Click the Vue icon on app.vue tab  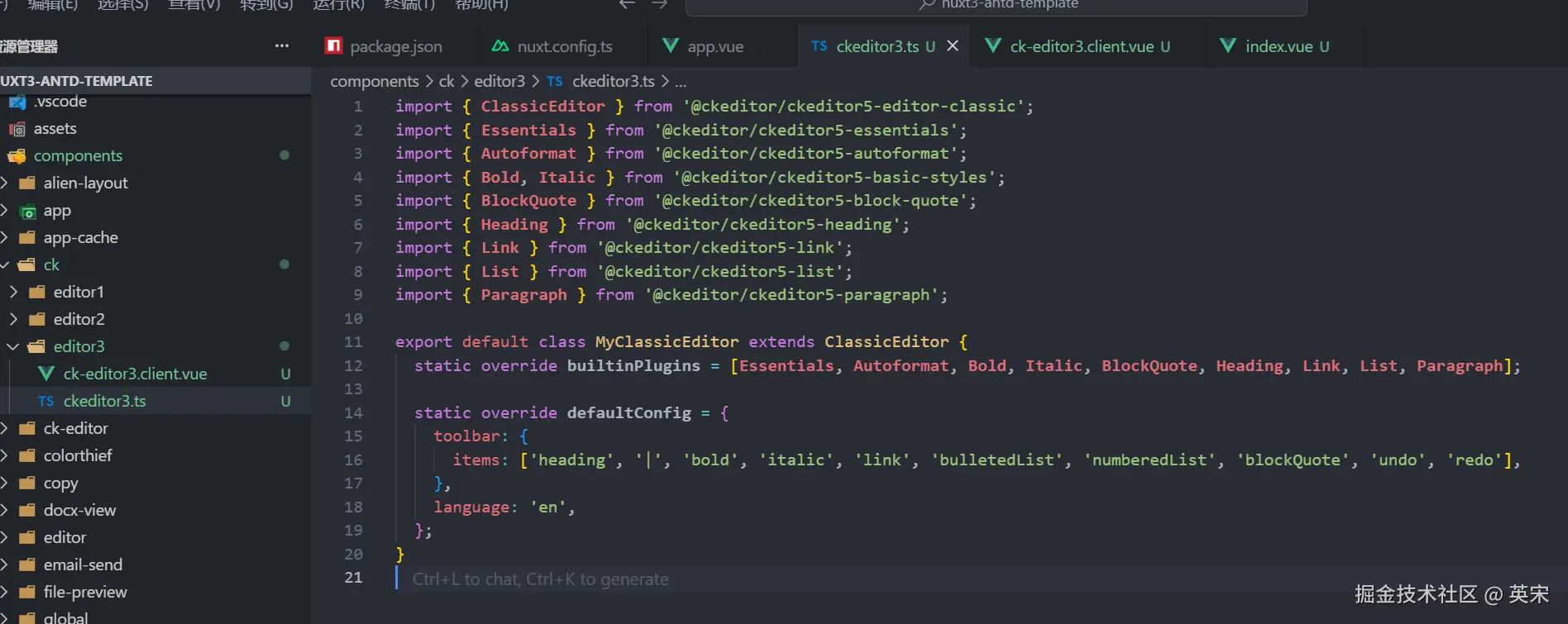(x=671, y=45)
